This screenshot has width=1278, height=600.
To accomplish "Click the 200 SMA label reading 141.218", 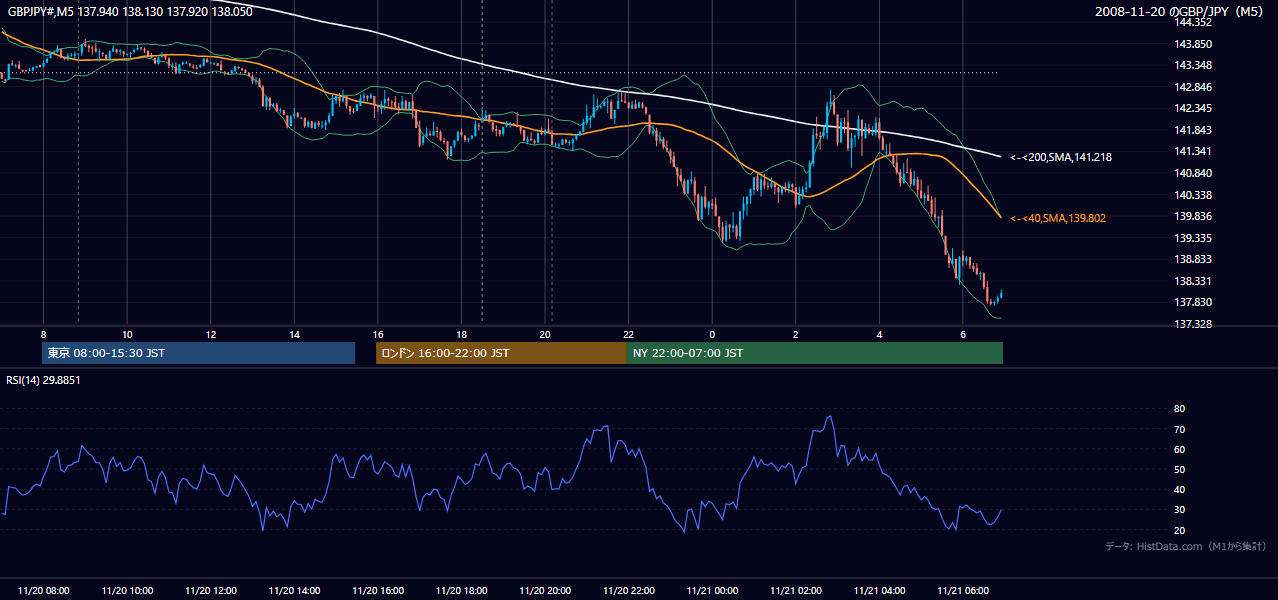I will pyautogui.click(x=1061, y=157).
